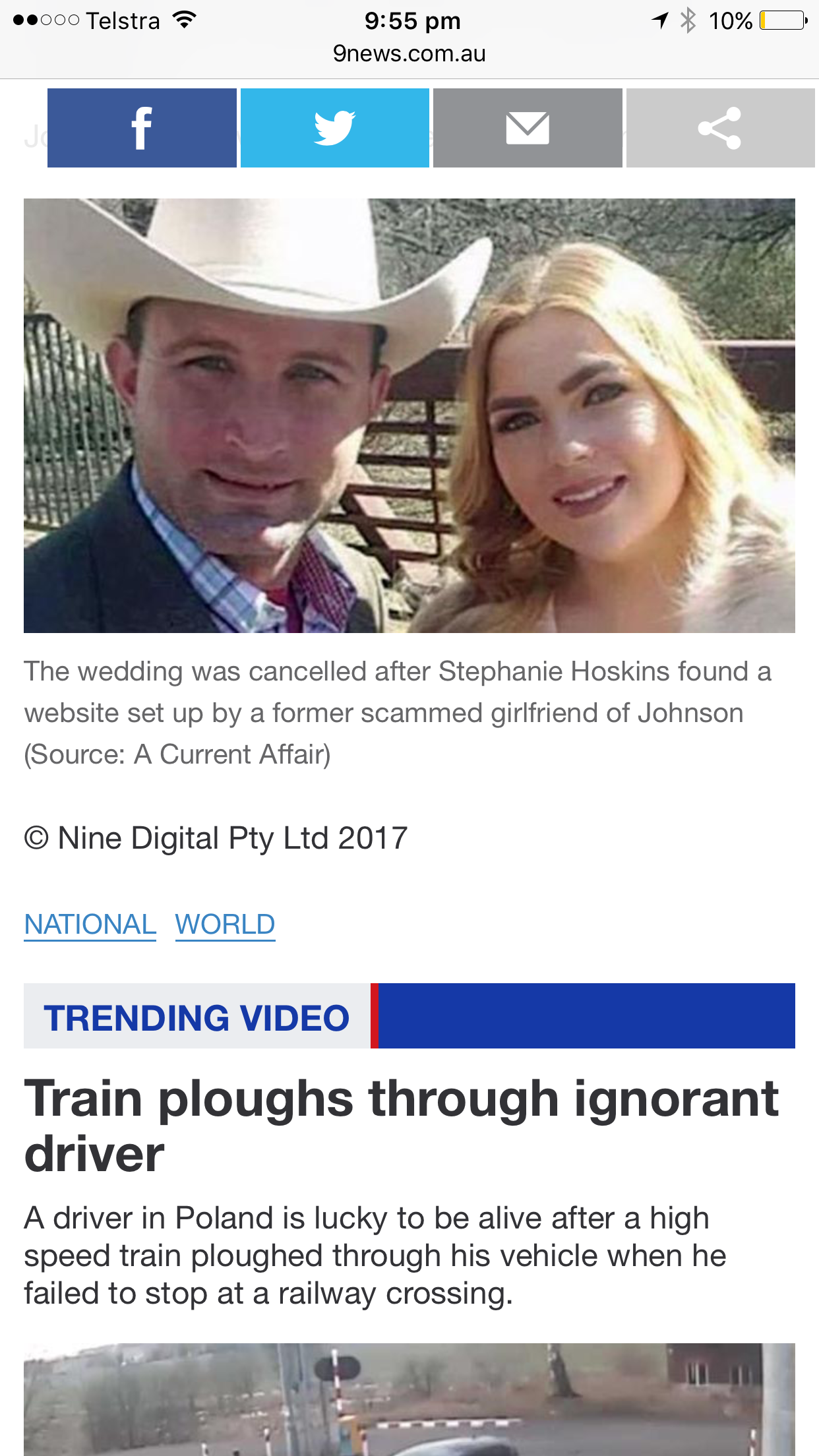Tap the location services arrow icon
This screenshot has width=819, height=1456.
coord(660,20)
